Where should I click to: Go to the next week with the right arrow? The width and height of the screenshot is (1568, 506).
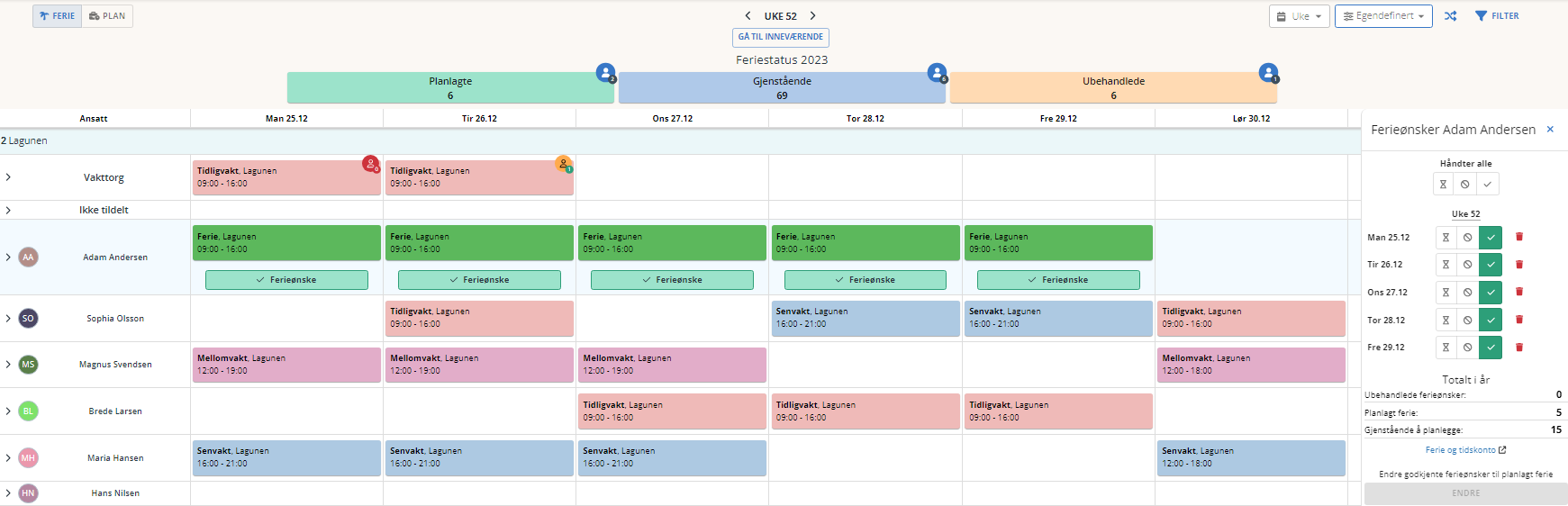click(x=812, y=16)
